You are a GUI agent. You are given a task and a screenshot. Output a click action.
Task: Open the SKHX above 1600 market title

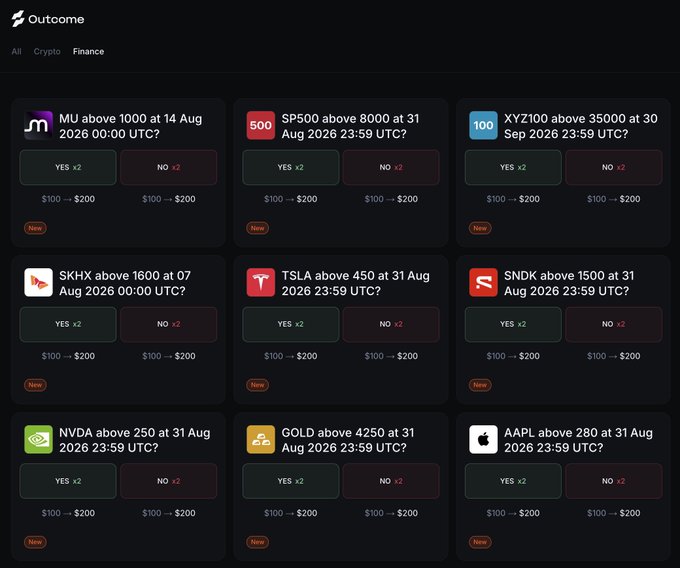(x=125, y=283)
